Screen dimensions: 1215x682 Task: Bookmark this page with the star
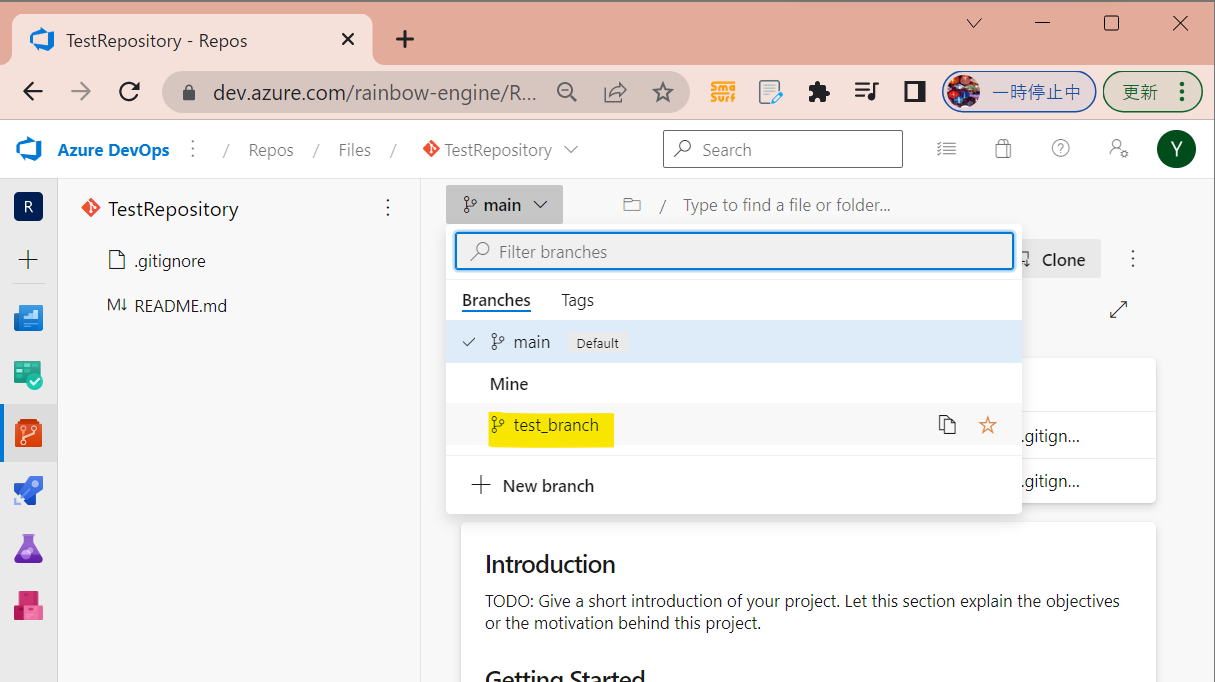(663, 93)
